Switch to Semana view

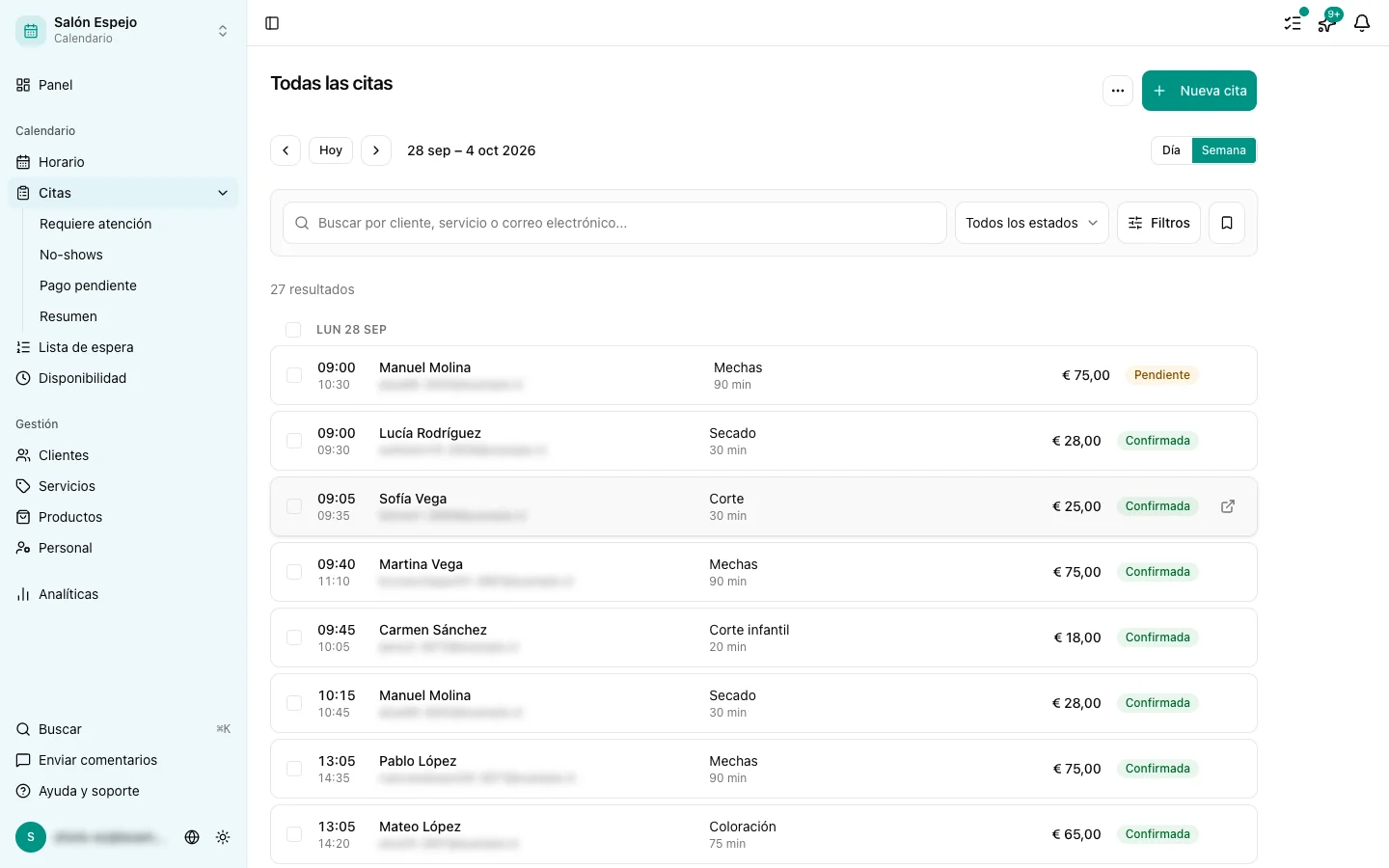point(1224,150)
